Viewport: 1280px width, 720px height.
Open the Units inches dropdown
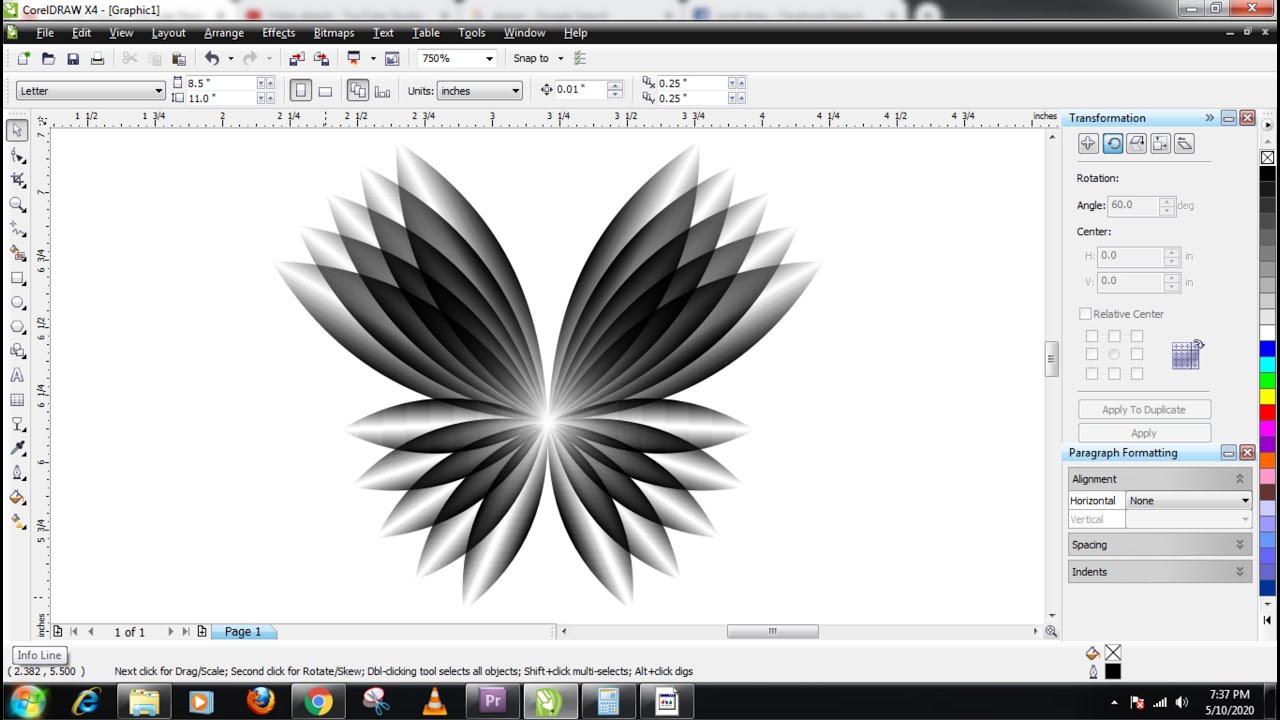pos(515,91)
